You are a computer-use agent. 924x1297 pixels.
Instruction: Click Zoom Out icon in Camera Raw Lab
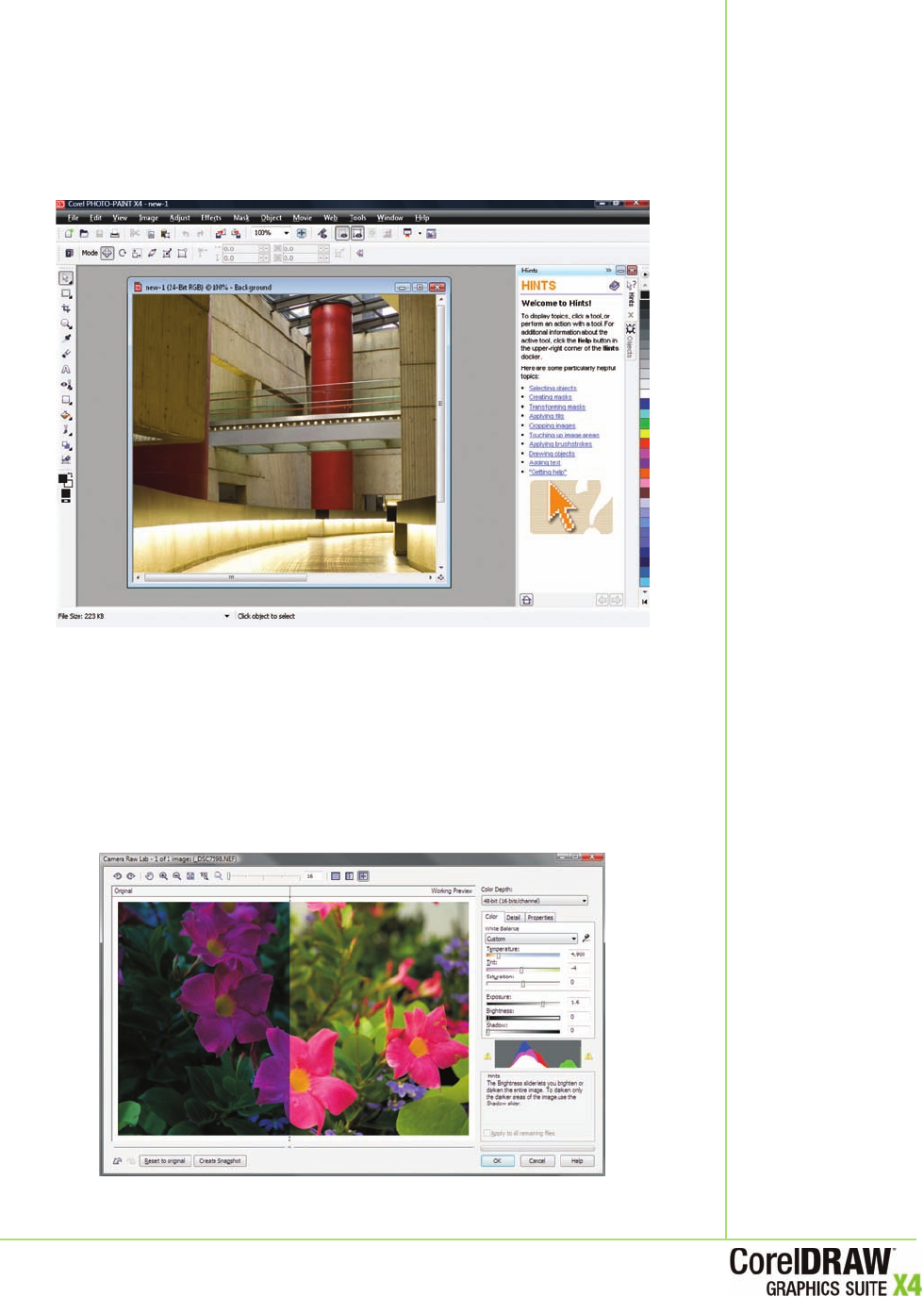tap(176, 876)
